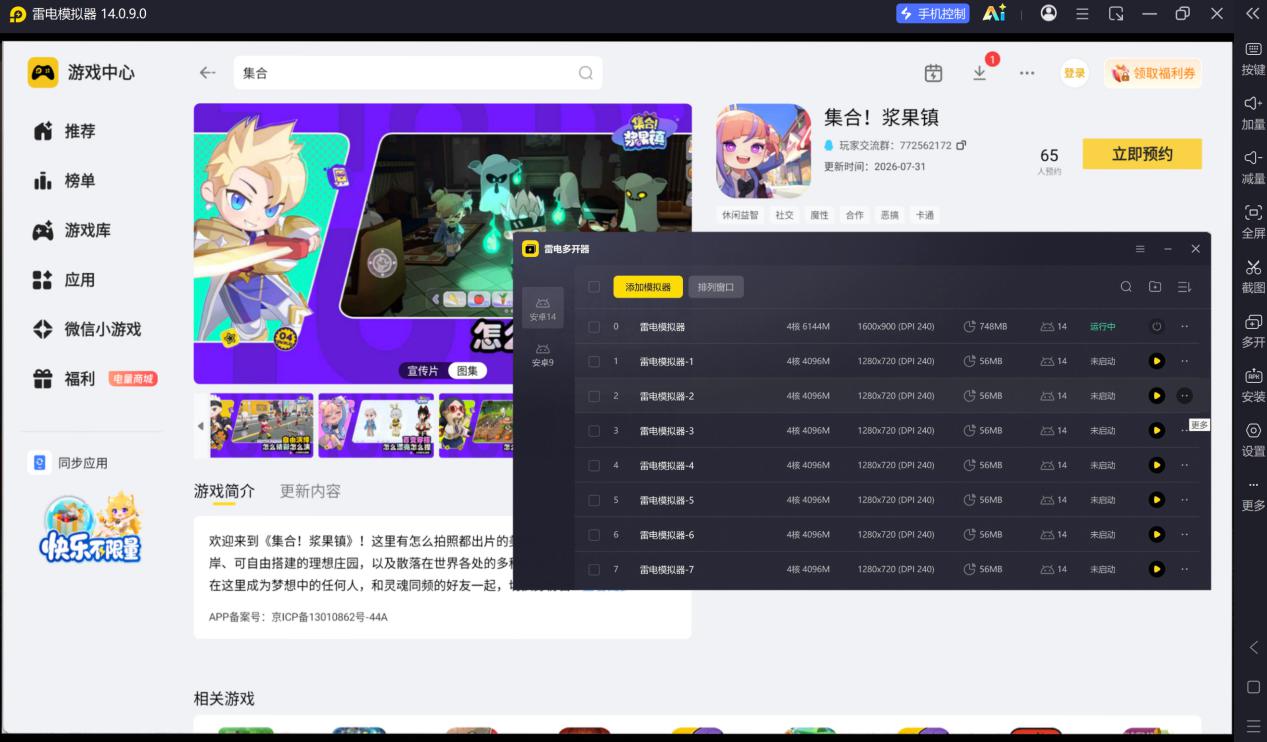
Task: Go back with the left arrow in 游戏中心
Action: 207,73
